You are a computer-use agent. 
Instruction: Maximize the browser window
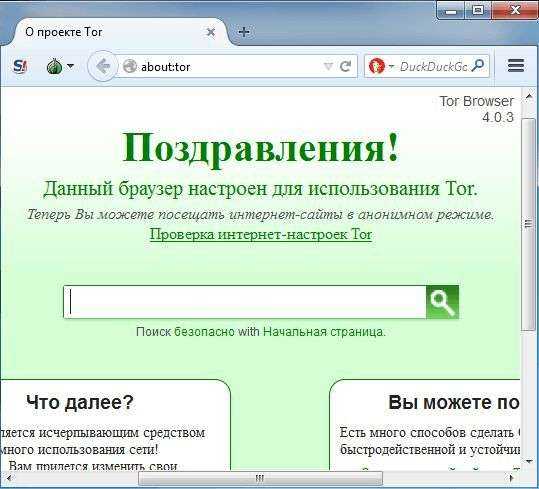(478, 10)
